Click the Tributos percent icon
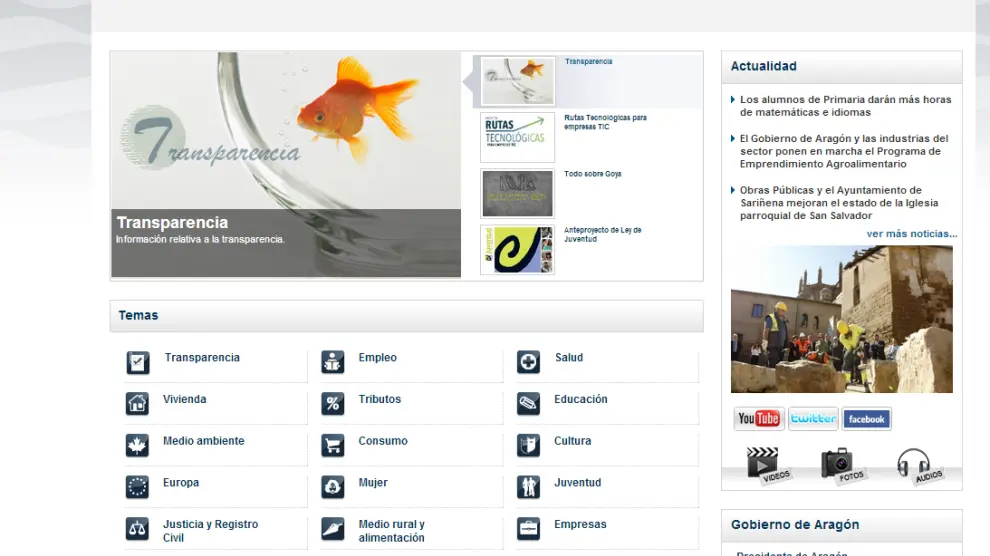 (x=333, y=404)
